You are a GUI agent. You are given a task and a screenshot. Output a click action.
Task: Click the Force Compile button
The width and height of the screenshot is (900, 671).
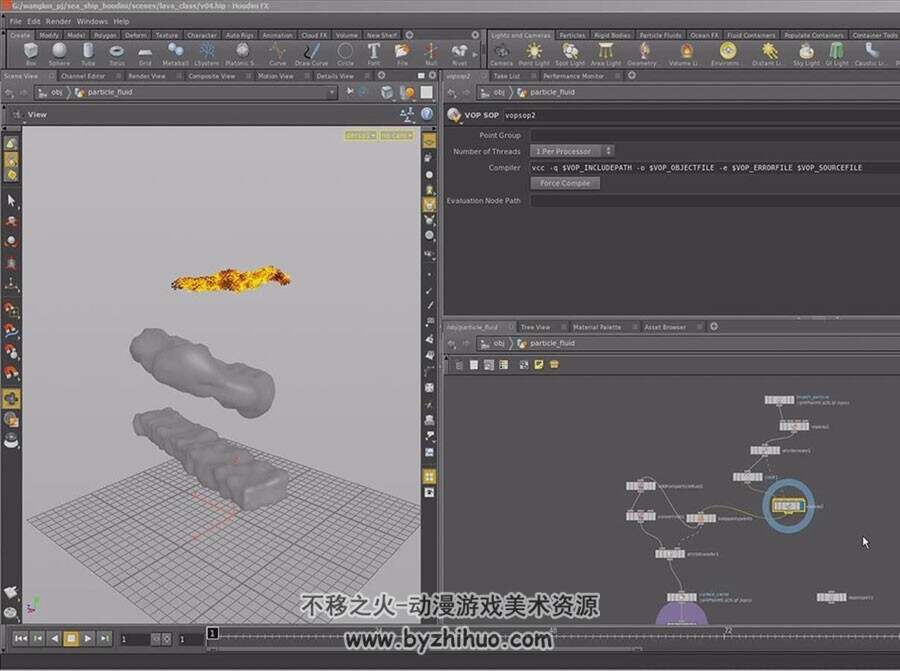click(x=565, y=183)
